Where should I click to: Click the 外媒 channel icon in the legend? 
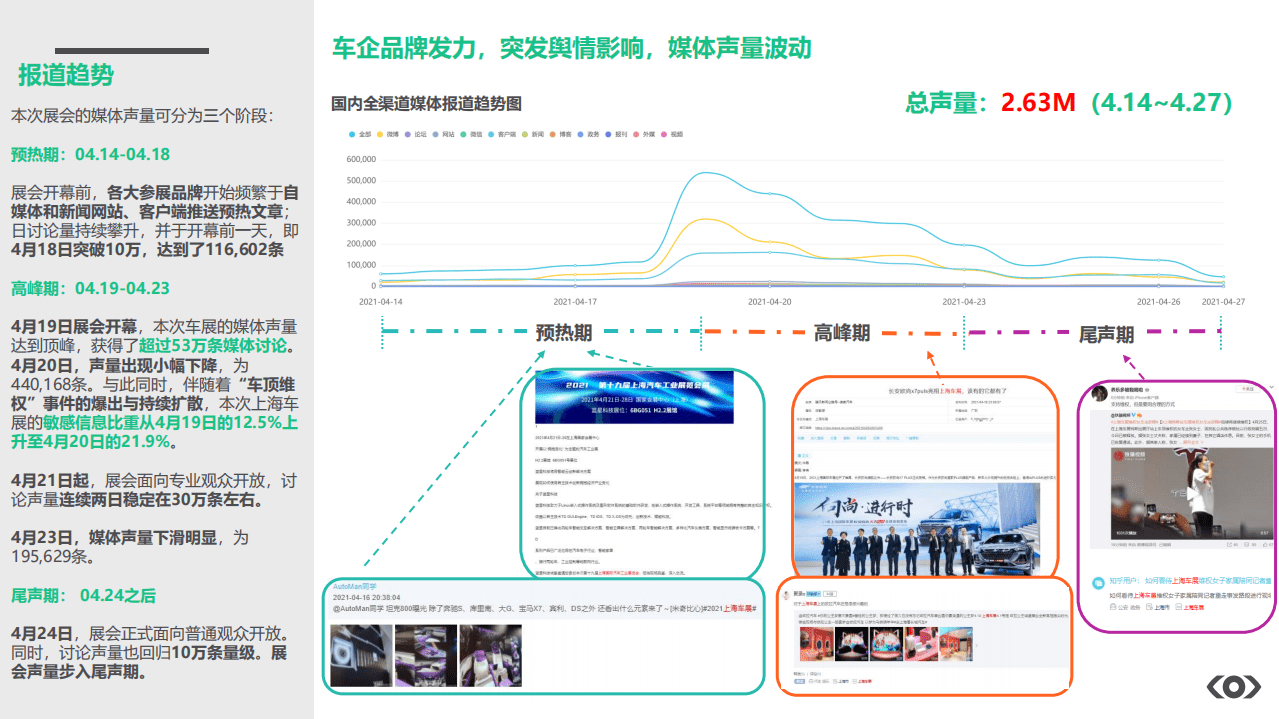pyautogui.click(x=635, y=133)
